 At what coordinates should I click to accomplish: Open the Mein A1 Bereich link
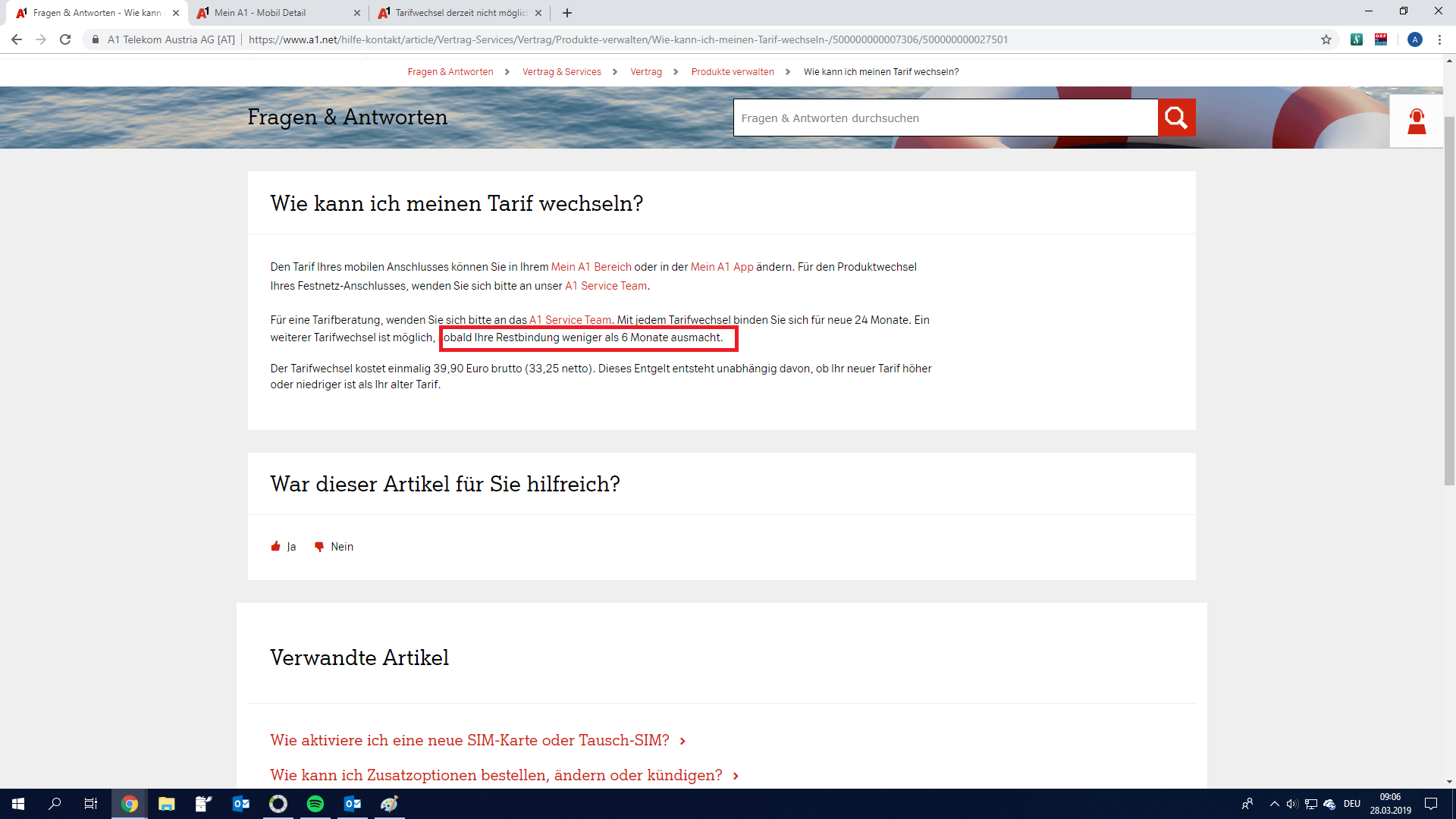(591, 267)
